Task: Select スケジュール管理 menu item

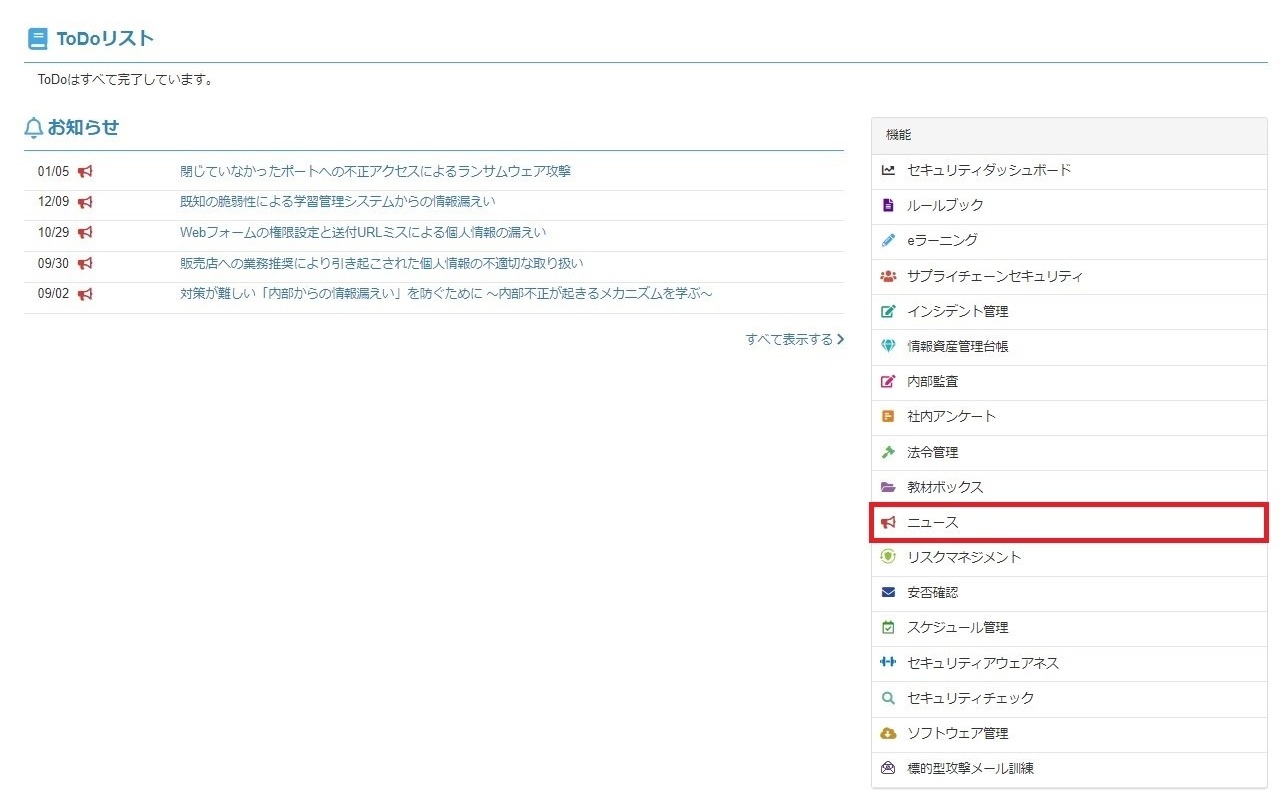Action: (x=1069, y=627)
